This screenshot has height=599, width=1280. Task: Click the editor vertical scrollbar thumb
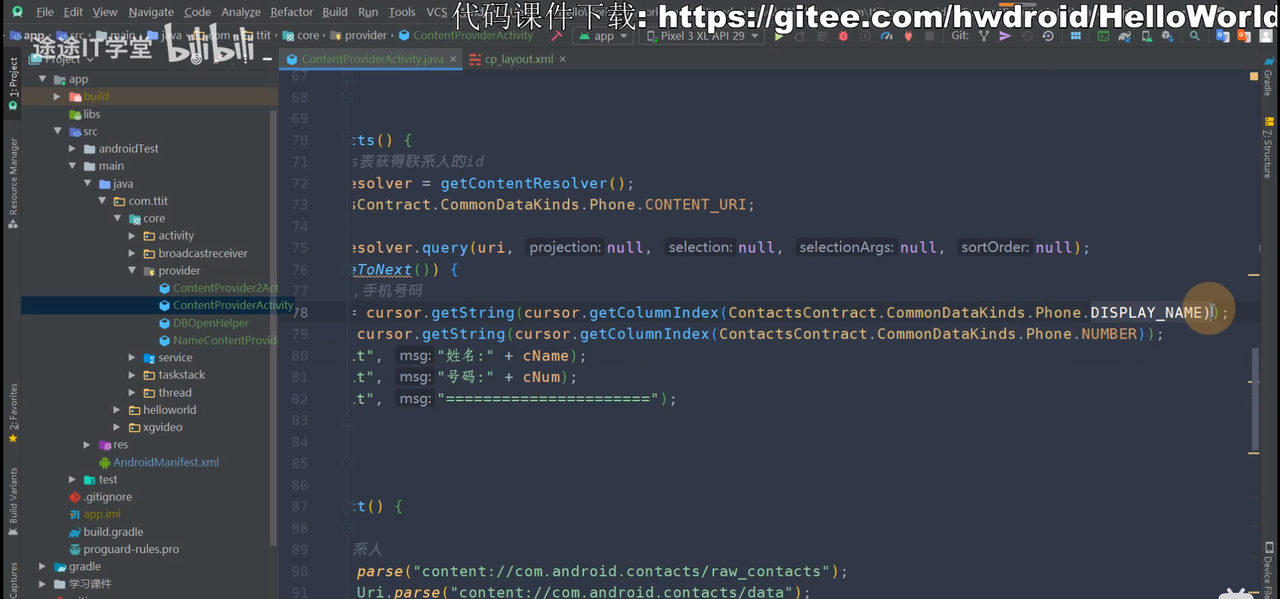(1255, 400)
